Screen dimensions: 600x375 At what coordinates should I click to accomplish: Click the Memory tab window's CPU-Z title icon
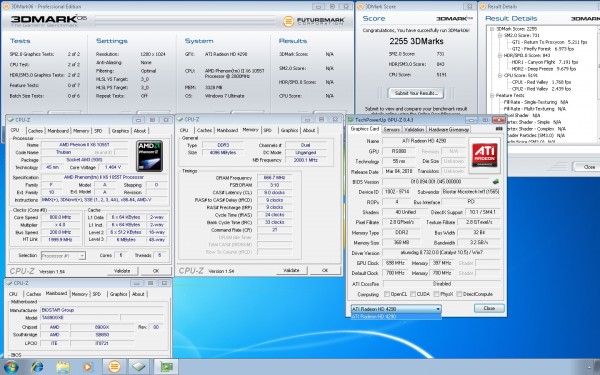coord(180,119)
